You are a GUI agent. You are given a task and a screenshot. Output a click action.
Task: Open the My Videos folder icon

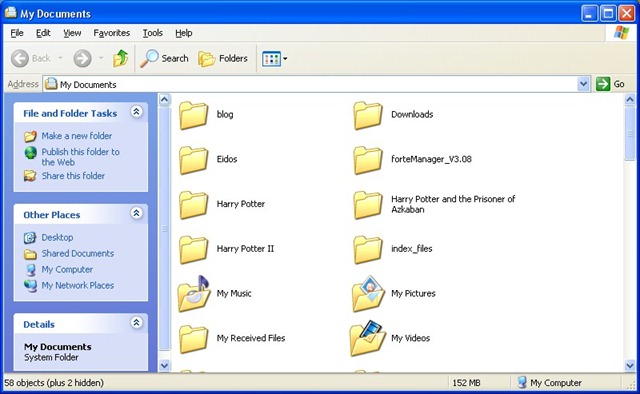pos(368,338)
